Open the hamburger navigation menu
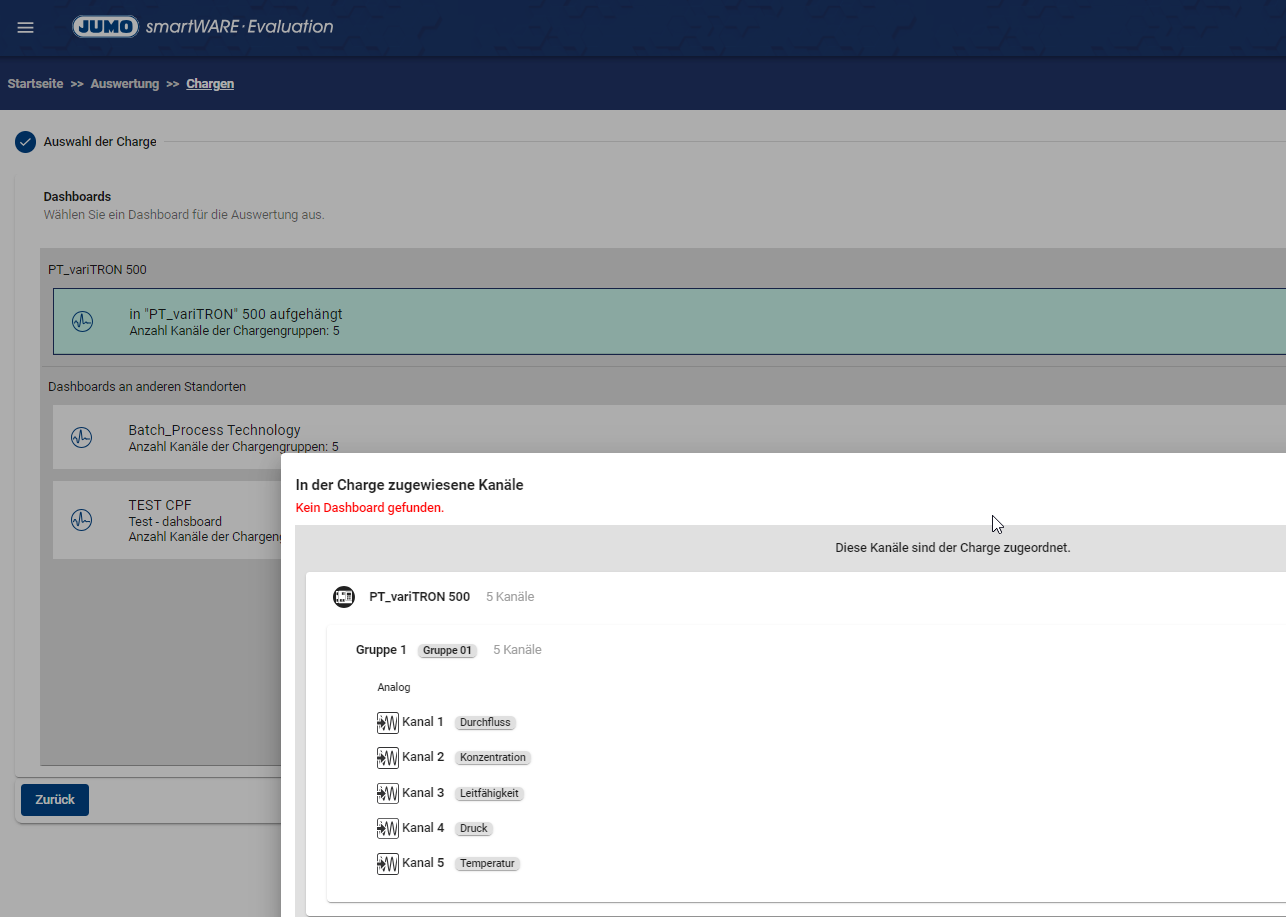The height and width of the screenshot is (917, 1286). tap(26, 27)
